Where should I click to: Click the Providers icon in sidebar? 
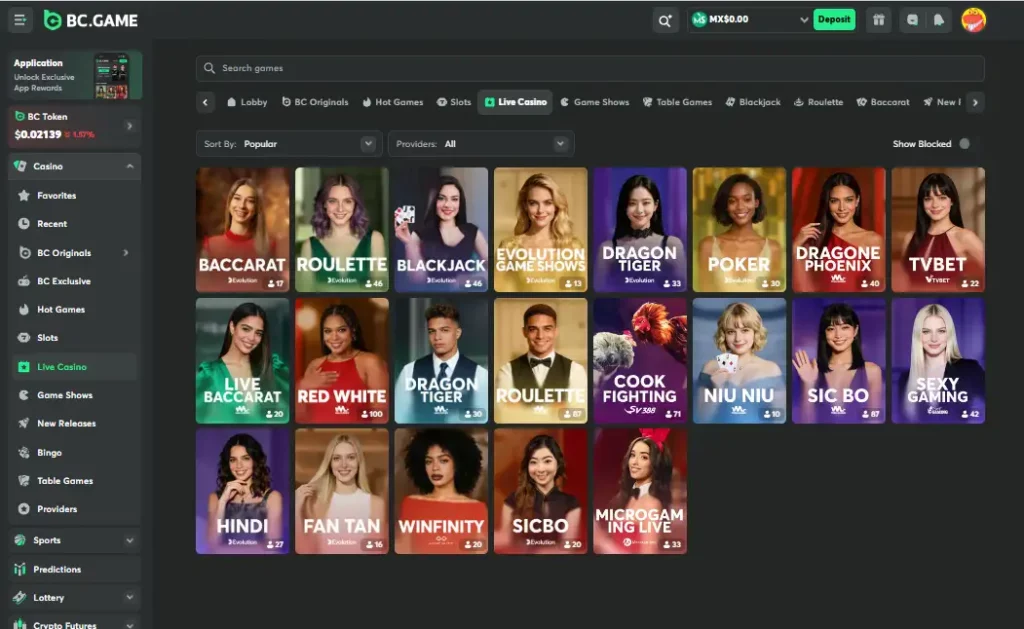click(x=24, y=509)
